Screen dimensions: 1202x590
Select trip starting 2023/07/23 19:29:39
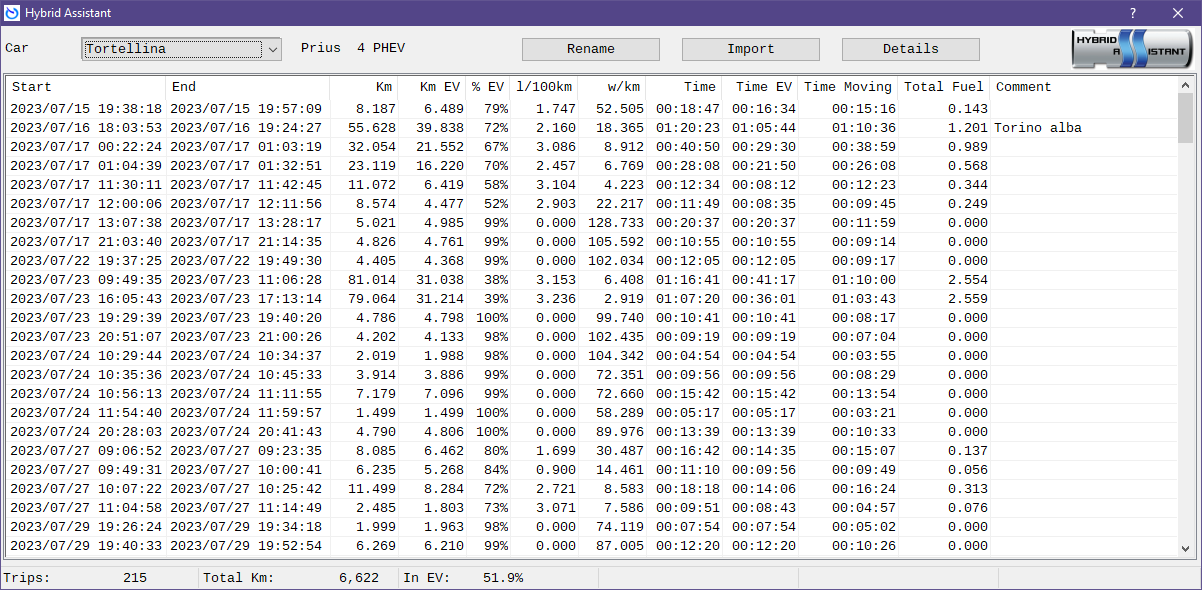pos(592,318)
